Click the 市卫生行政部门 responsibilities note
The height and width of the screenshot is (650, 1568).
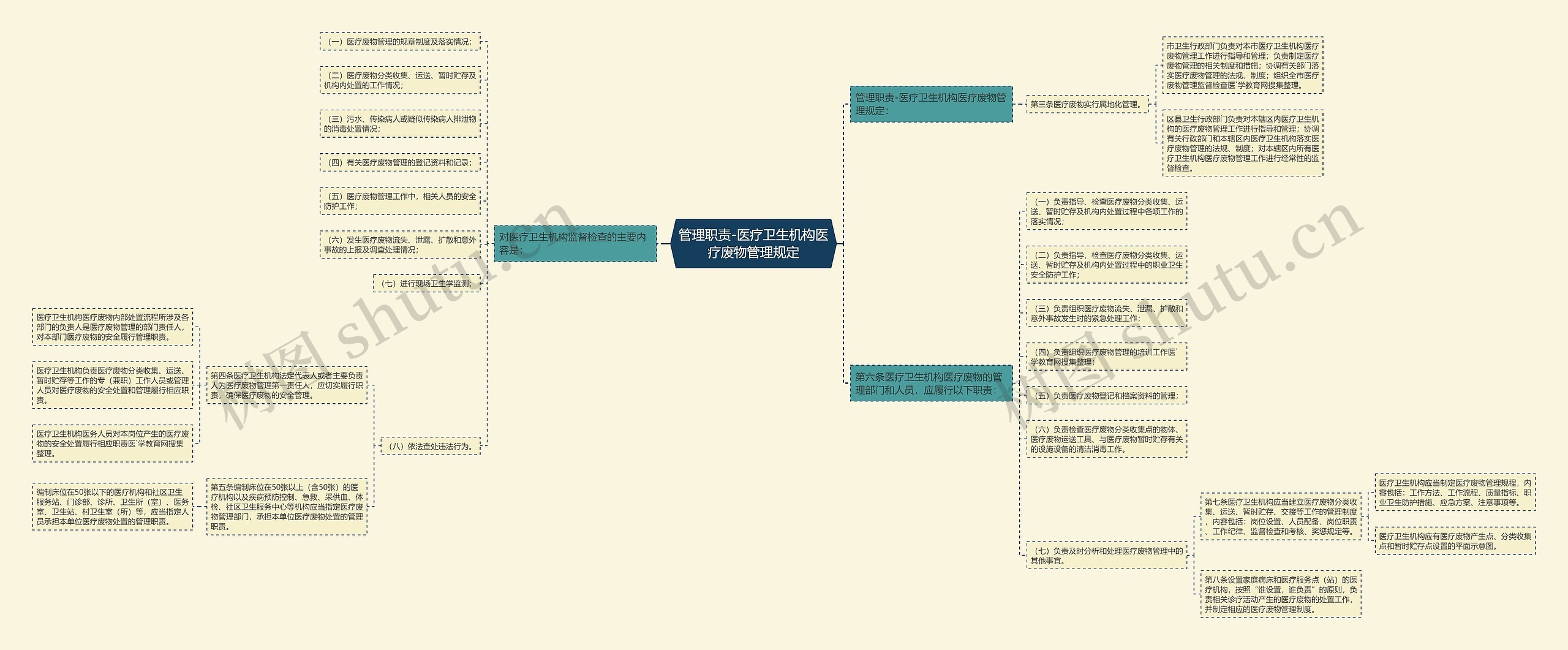[1242, 66]
